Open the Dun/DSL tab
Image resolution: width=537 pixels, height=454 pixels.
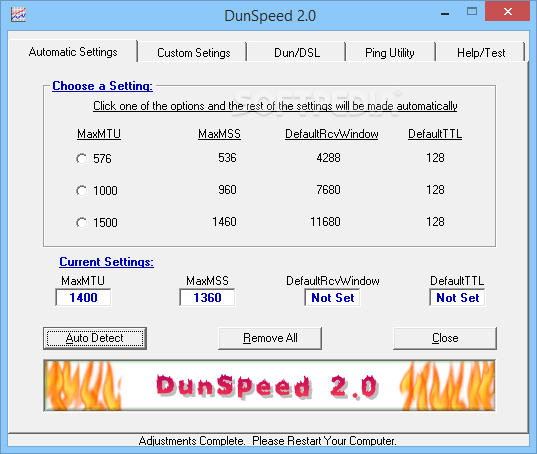click(297, 53)
